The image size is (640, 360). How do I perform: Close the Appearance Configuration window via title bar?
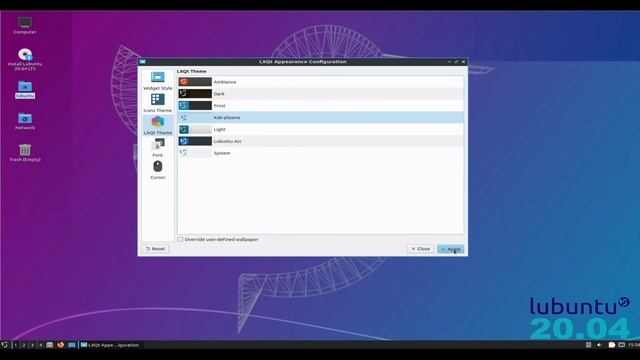(463, 62)
